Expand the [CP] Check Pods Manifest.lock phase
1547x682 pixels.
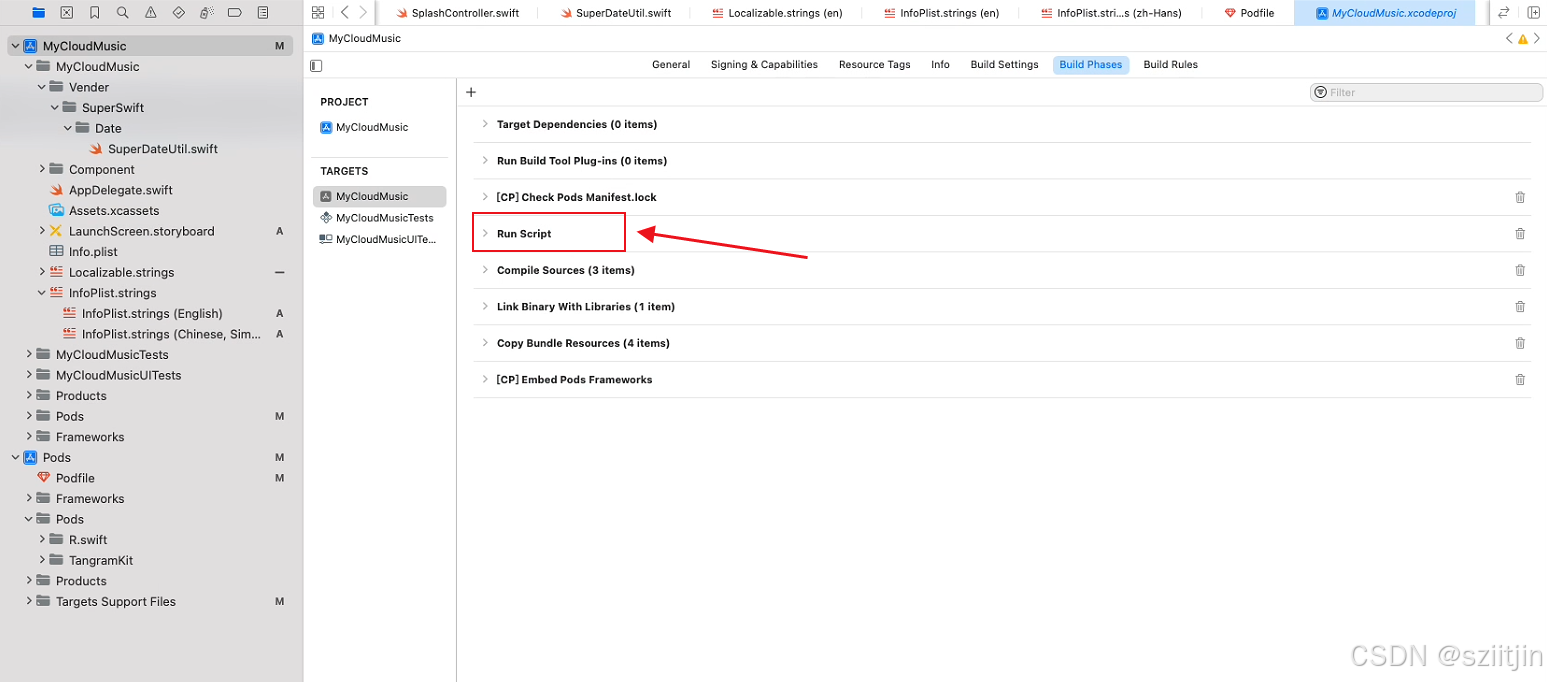click(x=485, y=197)
